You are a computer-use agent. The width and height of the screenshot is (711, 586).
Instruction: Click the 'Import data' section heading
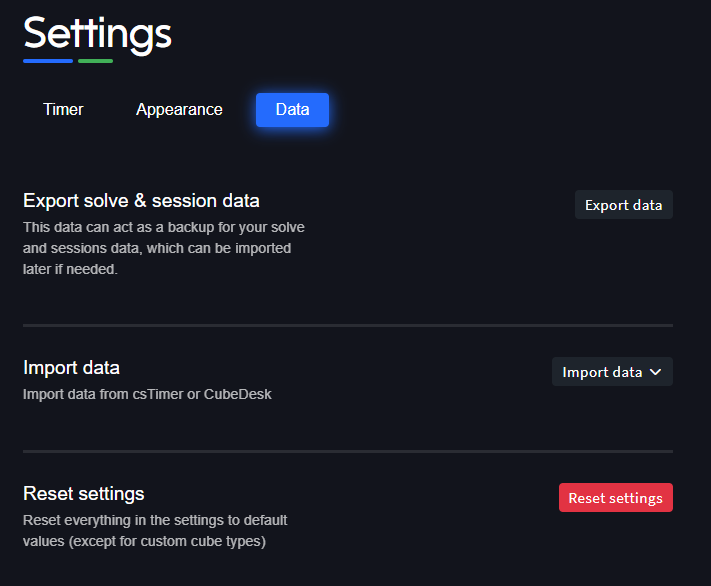[71, 367]
